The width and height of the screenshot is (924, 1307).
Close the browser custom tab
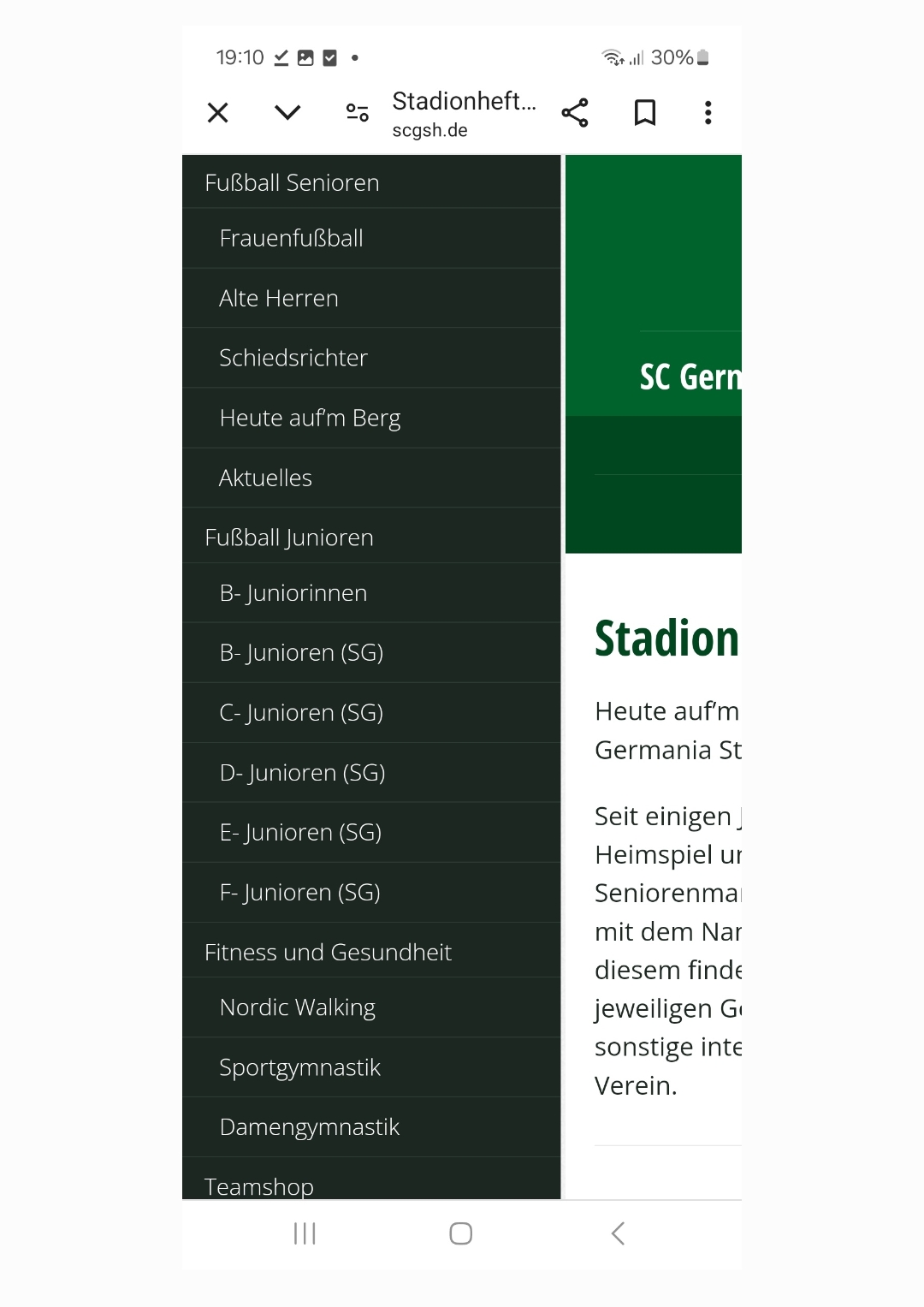218,113
